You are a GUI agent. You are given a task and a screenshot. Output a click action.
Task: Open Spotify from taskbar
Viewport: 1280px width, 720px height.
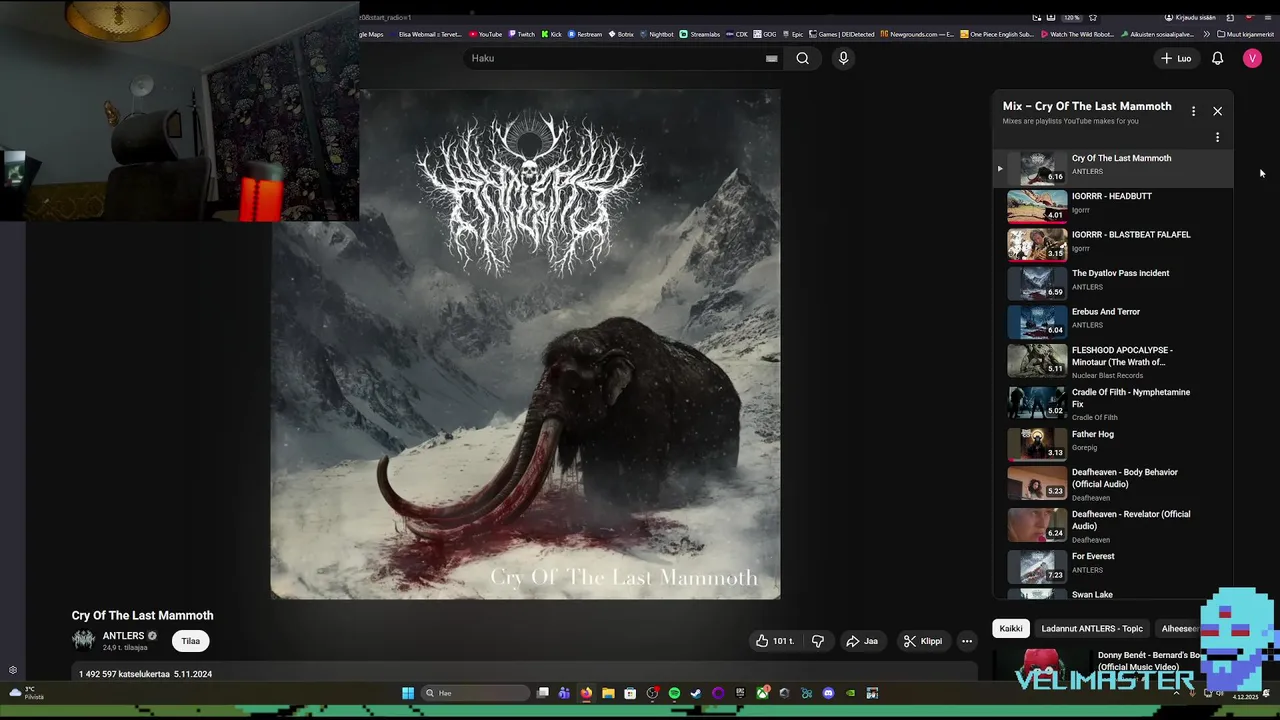(x=674, y=693)
